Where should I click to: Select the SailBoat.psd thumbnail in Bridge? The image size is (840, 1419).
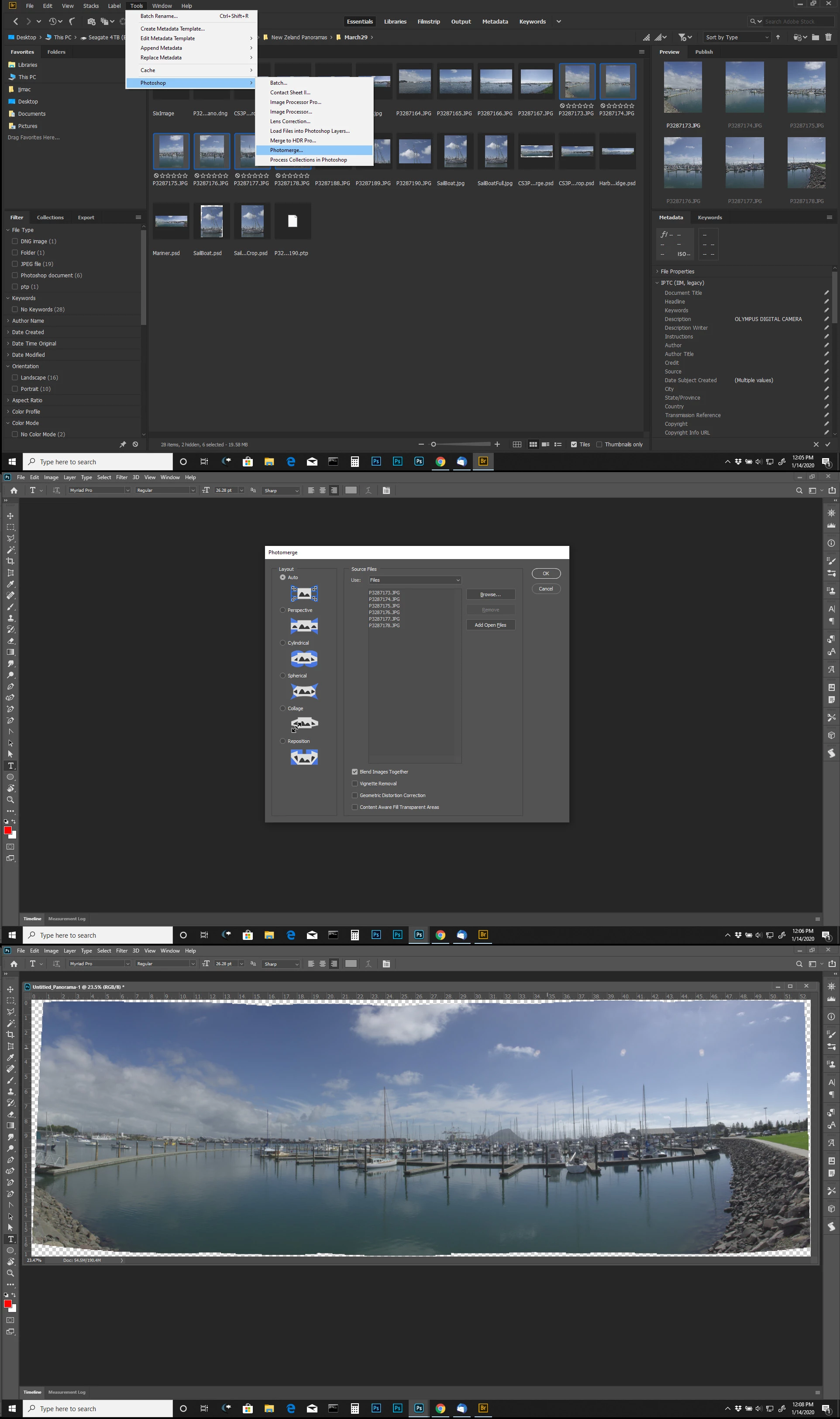[212, 221]
